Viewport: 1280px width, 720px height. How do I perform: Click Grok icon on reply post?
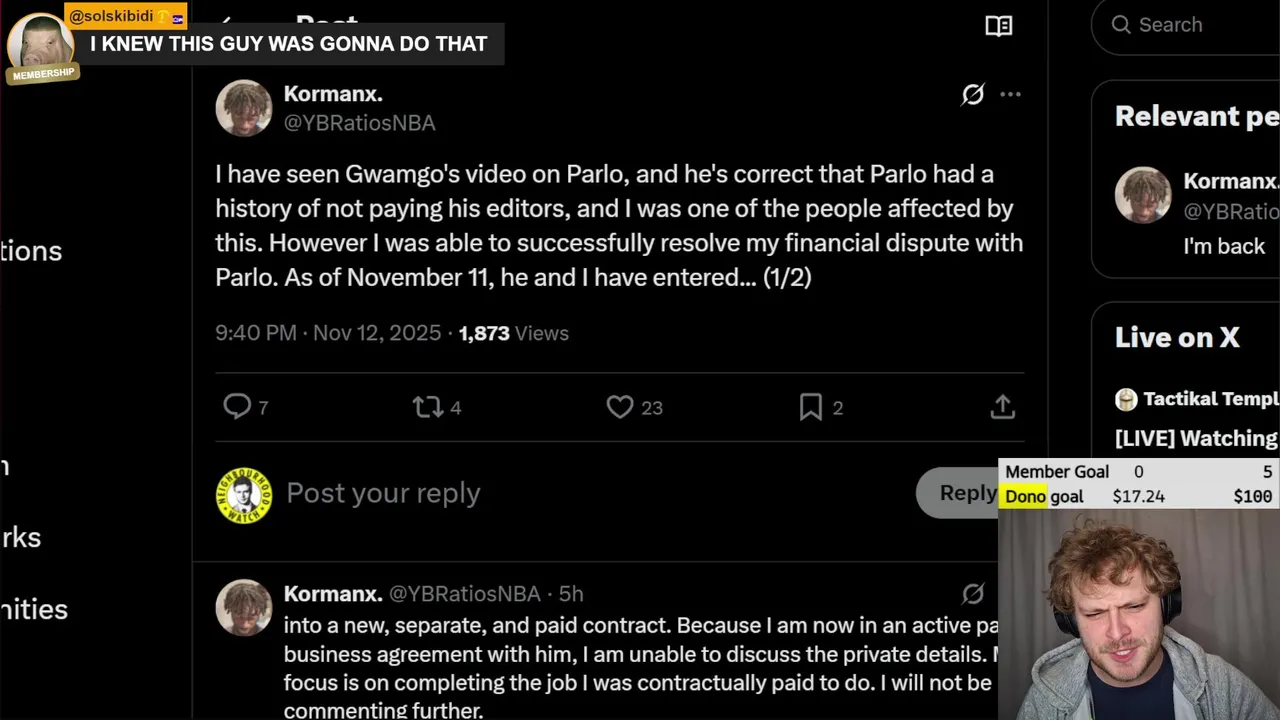(973, 594)
